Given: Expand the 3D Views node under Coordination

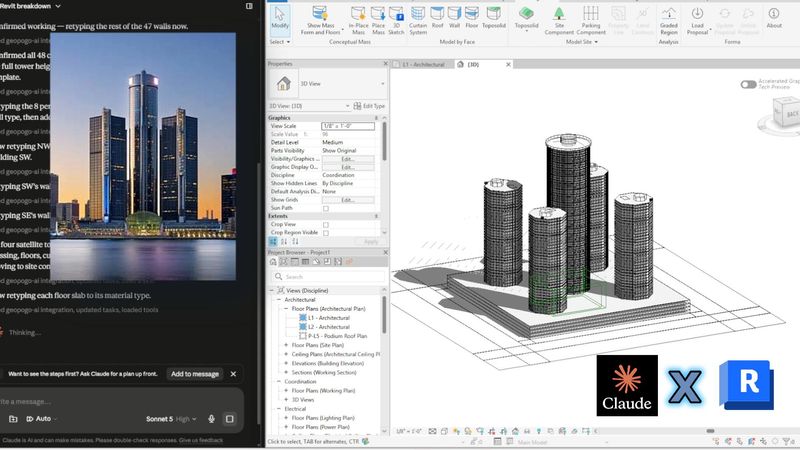Looking at the screenshot, I should 286,399.
